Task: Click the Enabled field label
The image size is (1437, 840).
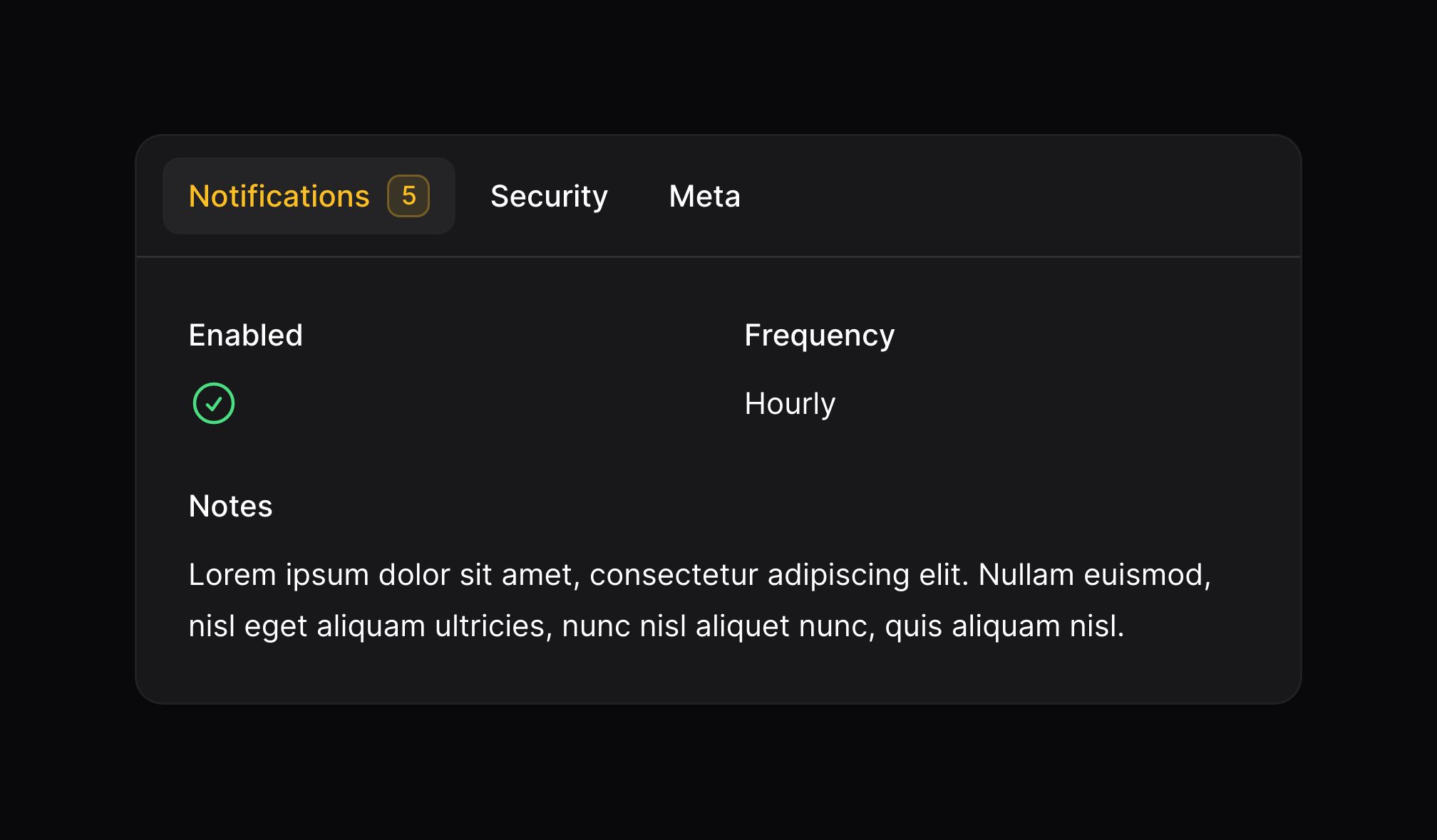Action: pos(246,335)
